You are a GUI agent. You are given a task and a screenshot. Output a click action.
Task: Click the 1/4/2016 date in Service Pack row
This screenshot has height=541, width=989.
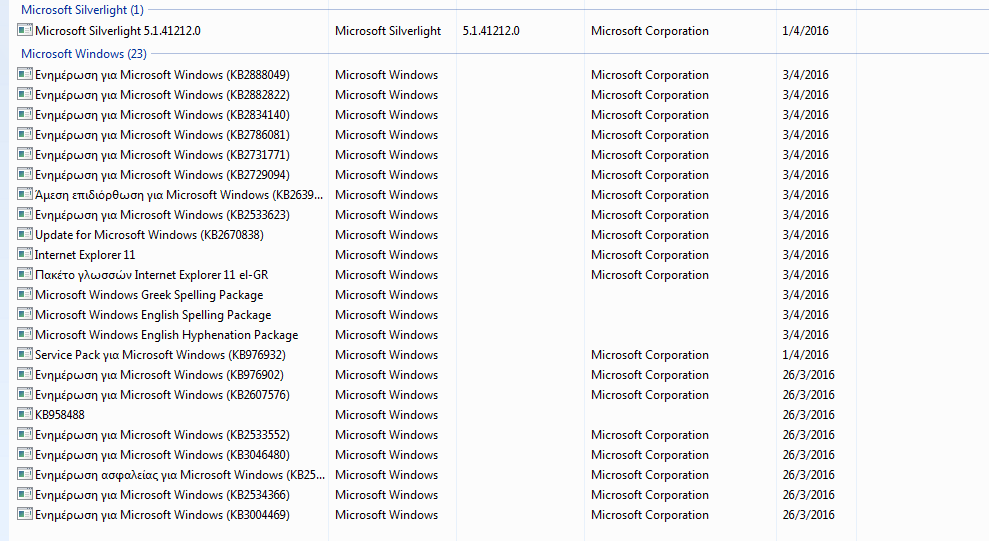click(x=805, y=355)
